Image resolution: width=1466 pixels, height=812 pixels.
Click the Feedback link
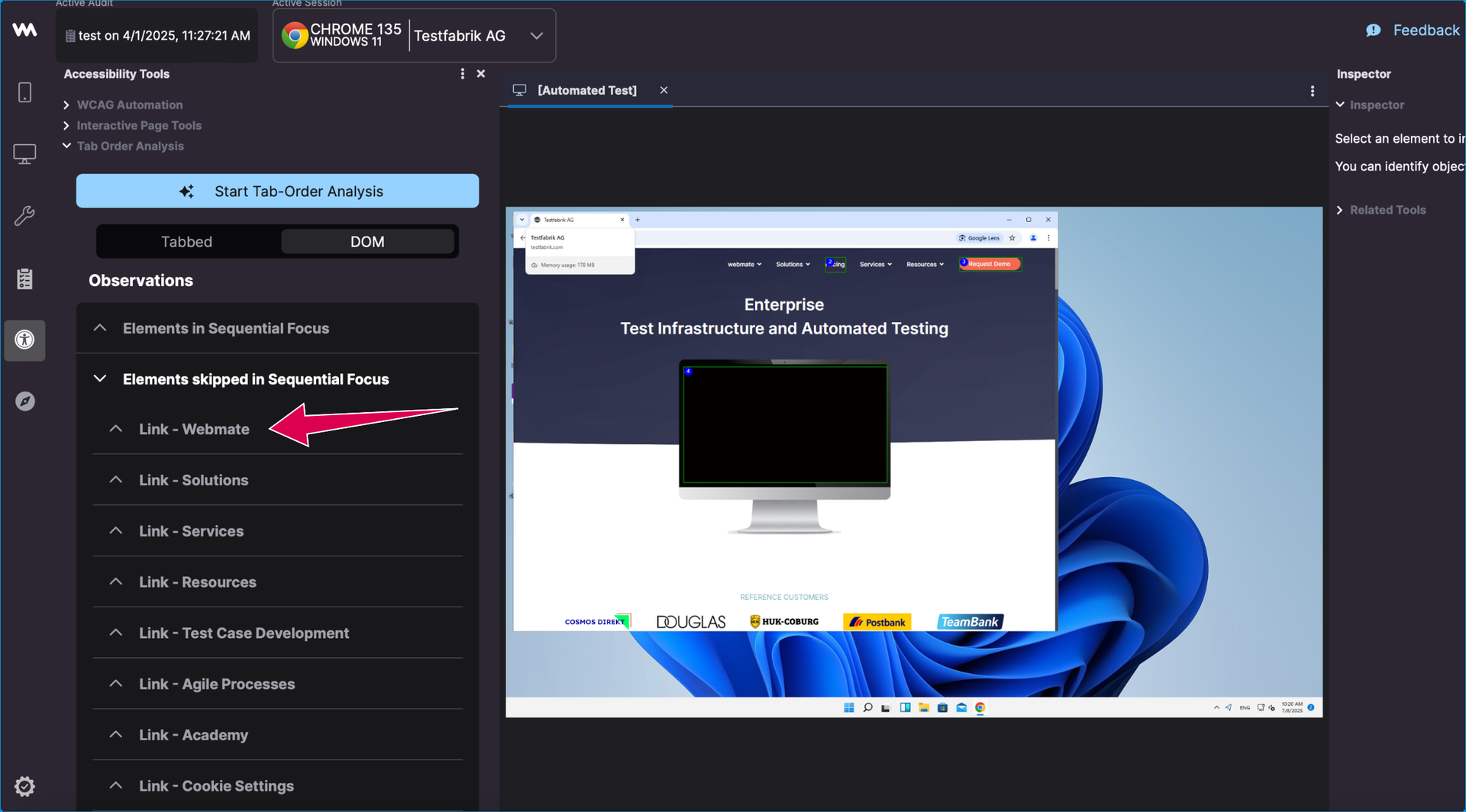(1426, 31)
